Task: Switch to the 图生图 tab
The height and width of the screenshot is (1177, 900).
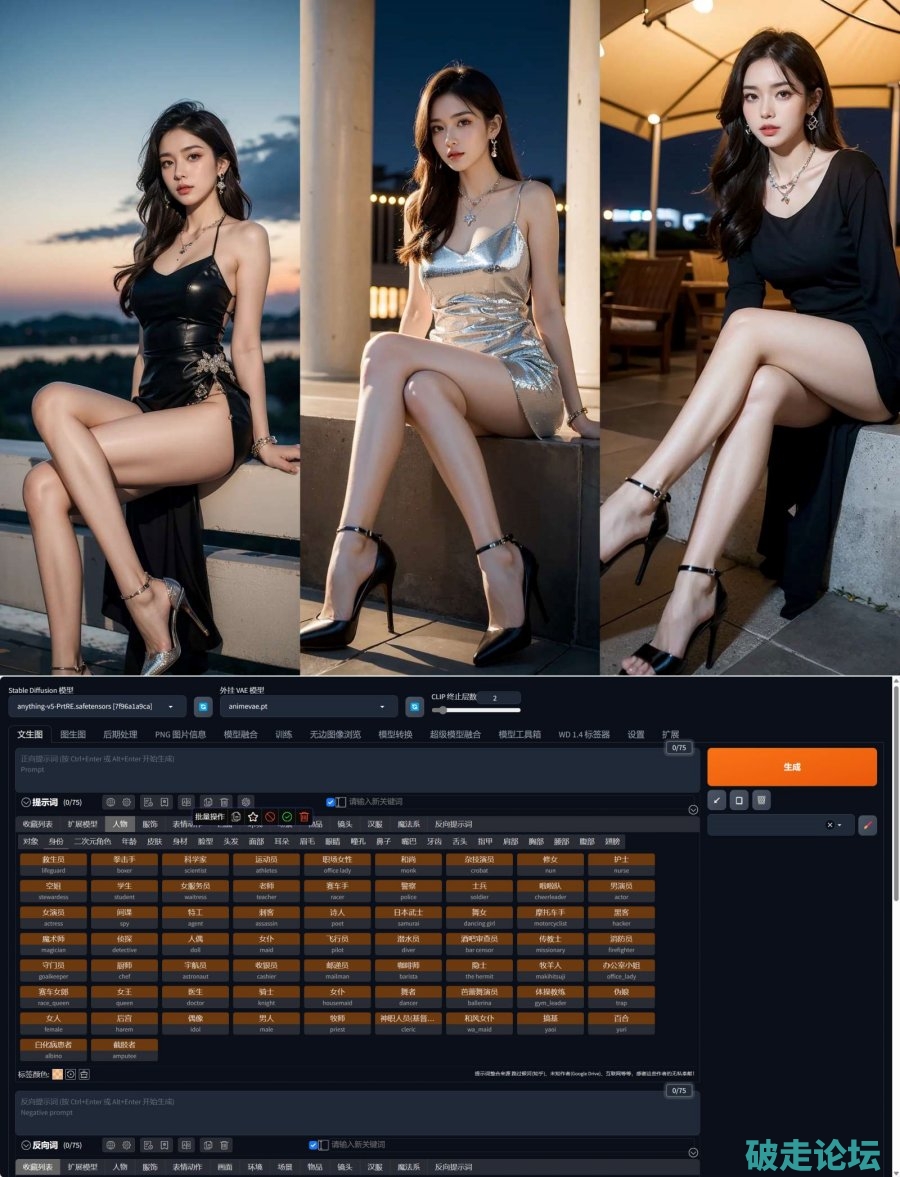Action: click(73, 734)
